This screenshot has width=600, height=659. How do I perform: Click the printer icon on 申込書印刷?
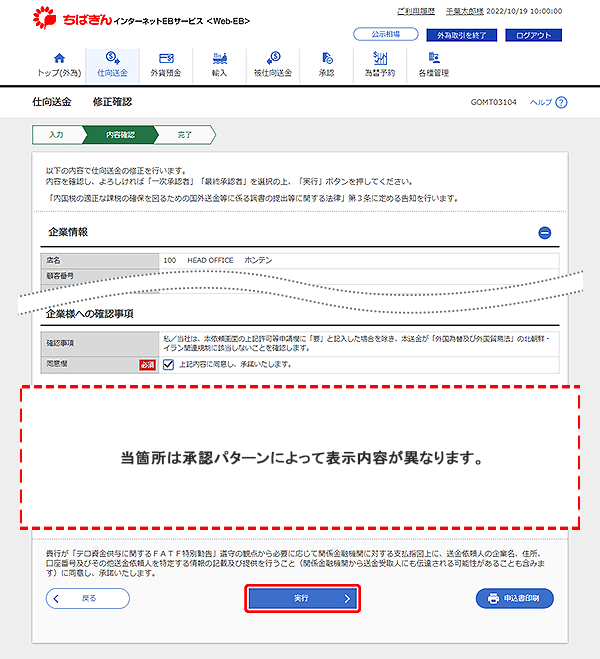click(x=493, y=598)
